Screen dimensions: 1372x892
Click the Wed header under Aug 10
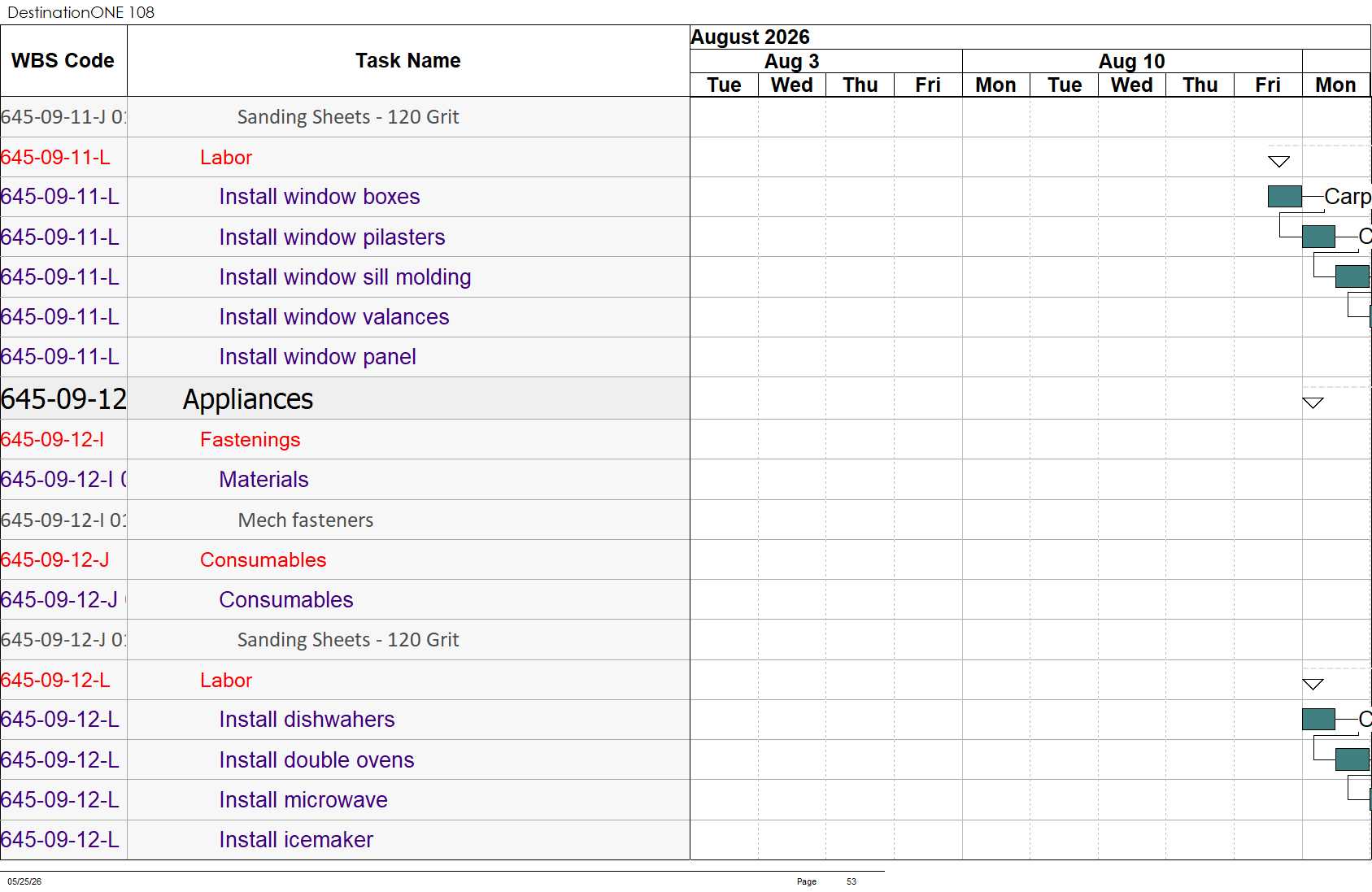pos(1131,85)
